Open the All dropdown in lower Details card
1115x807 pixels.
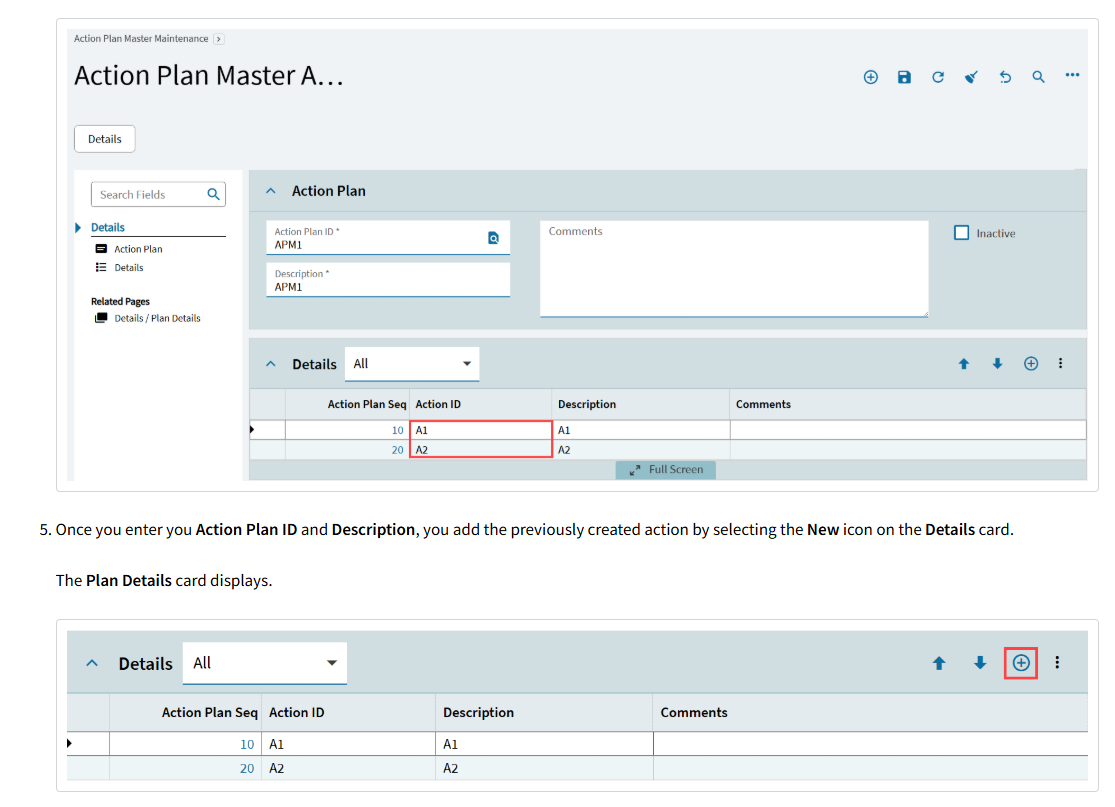click(265, 663)
